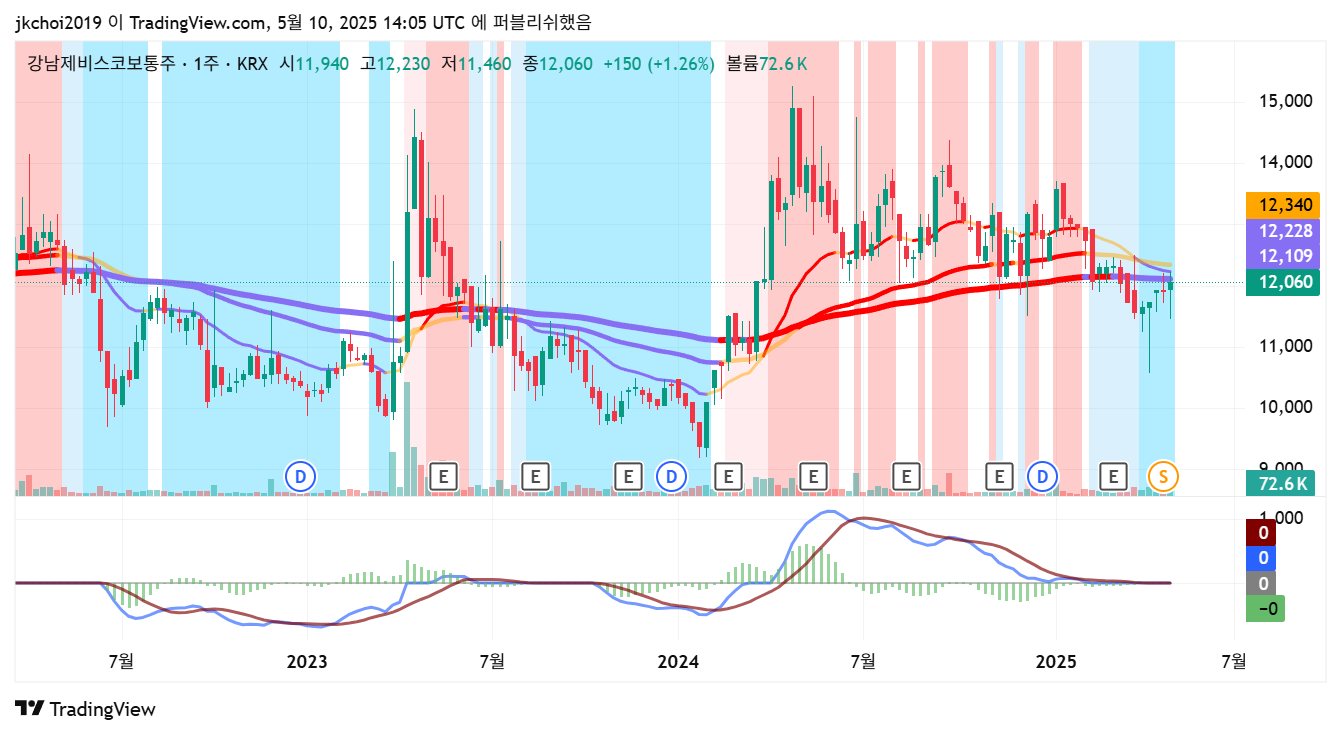Click the 14,000 price axis label
The image size is (1341, 735).
(1287, 163)
